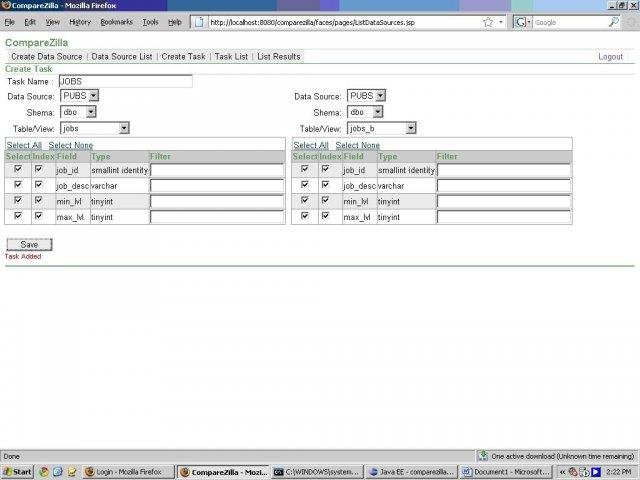This screenshot has height=480, width=640.
Task: Toggle left Index checkbox for job_id
Action: click(x=39, y=169)
